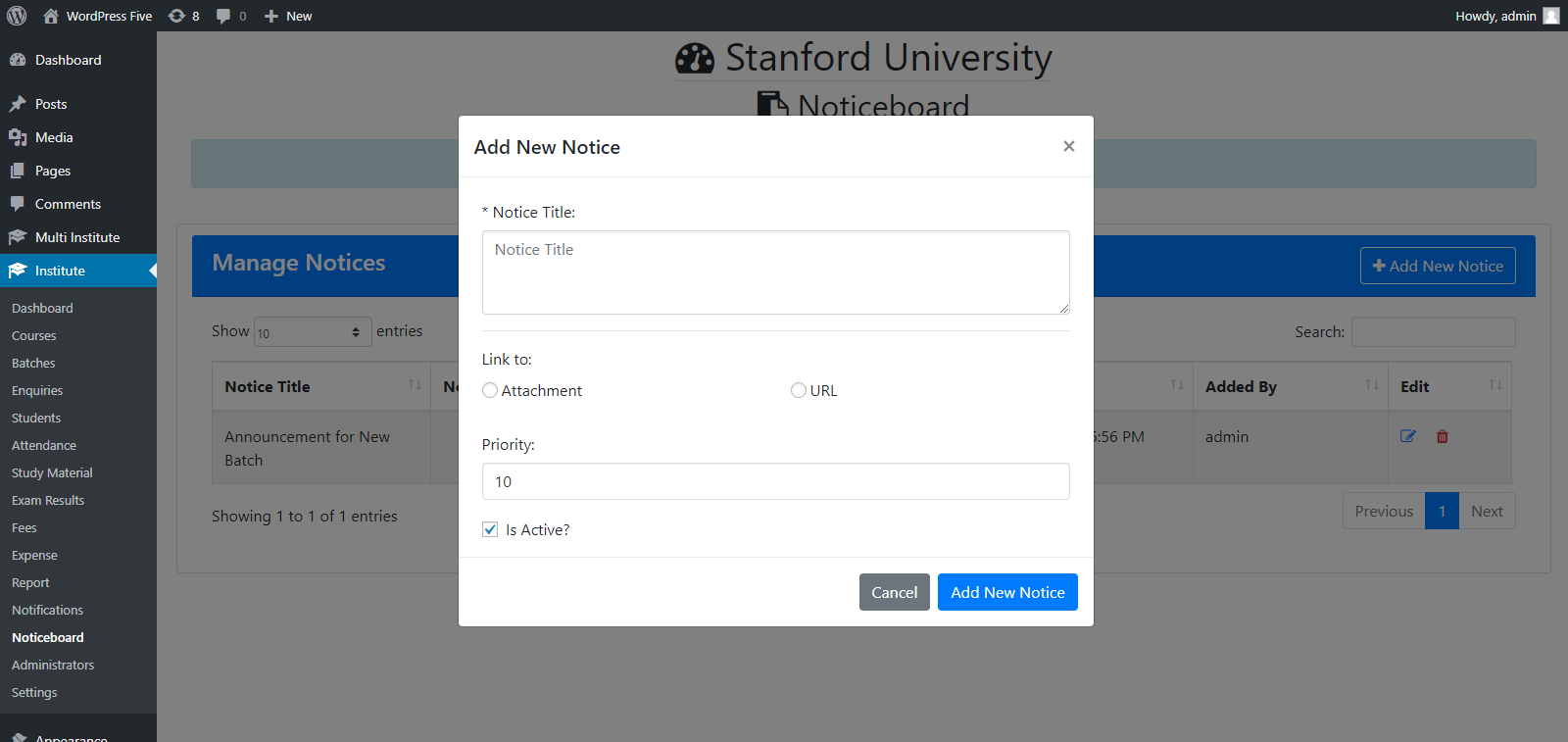Open the Show entries dropdown
1568x742 pixels.
pos(313,332)
